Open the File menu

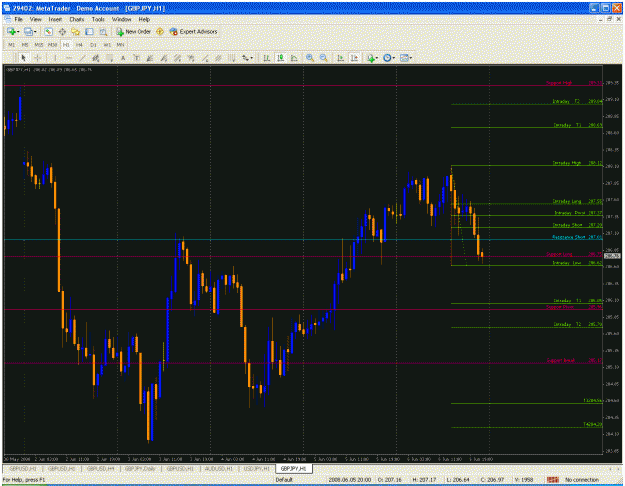[x=18, y=19]
